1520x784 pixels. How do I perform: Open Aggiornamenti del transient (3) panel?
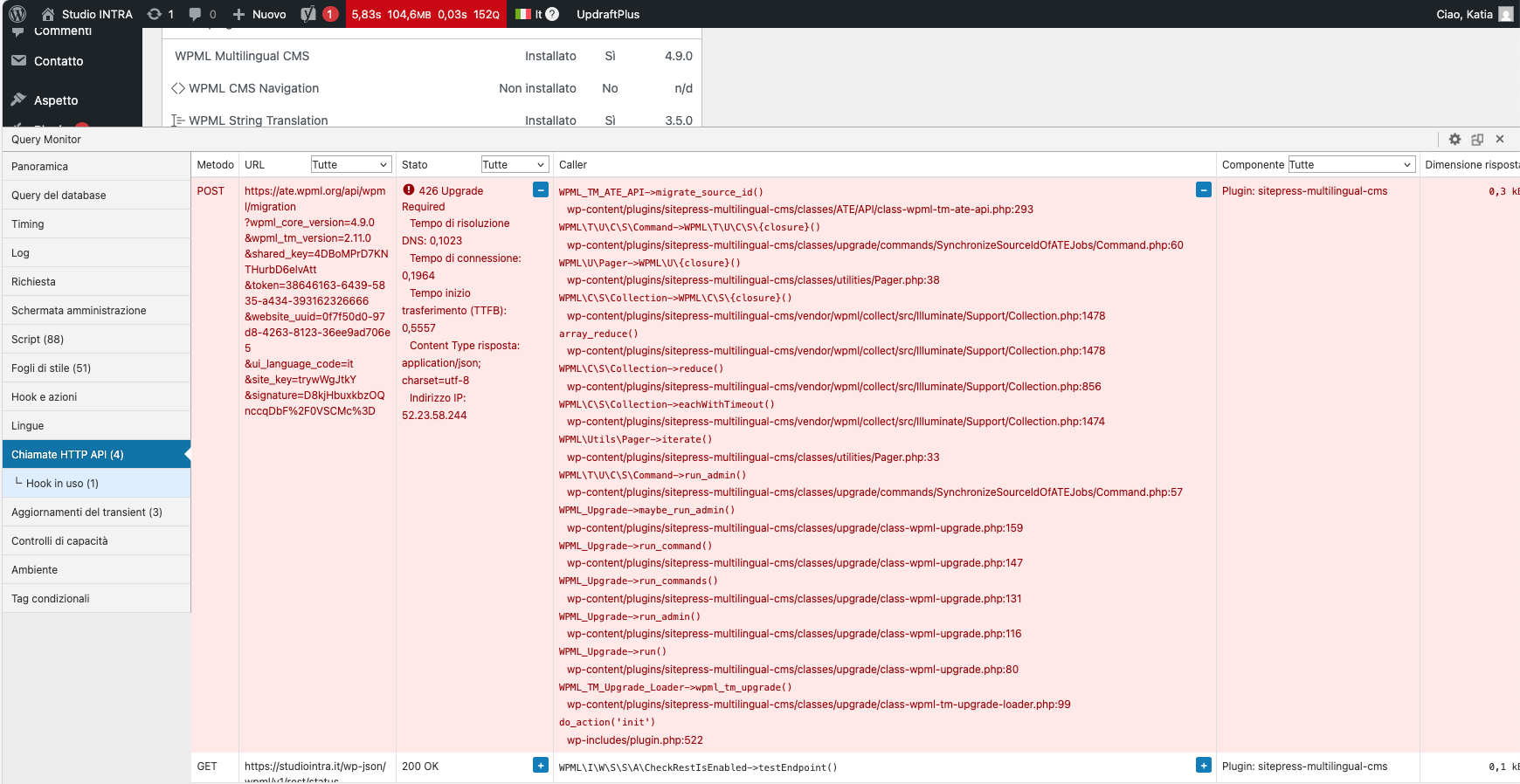point(96,512)
